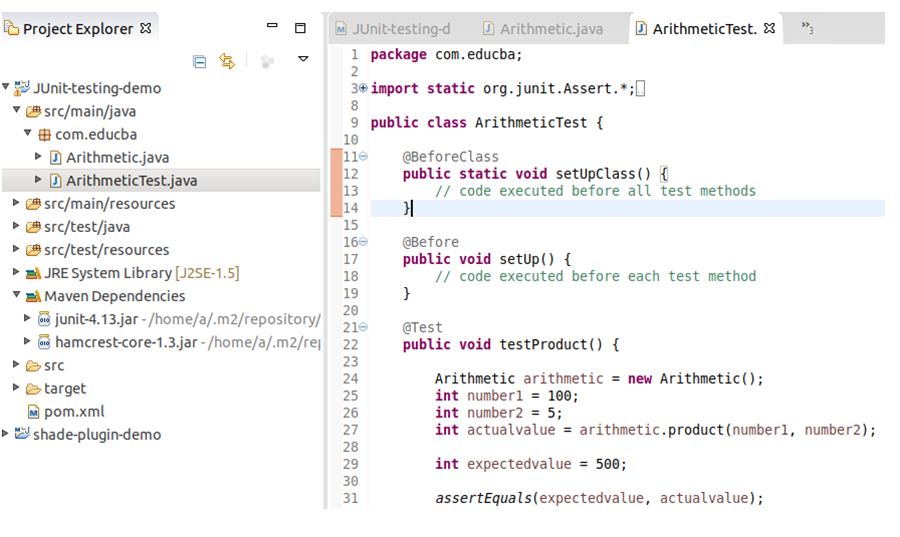Collapse the testProduct method fold on line 21
This screenshot has width=900, height=537.
click(362, 327)
